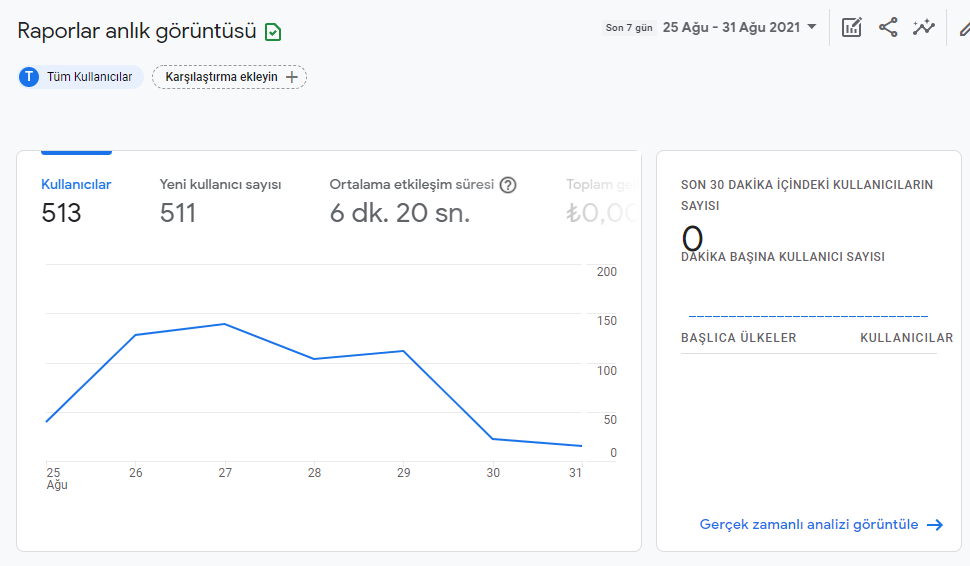This screenshot has height=566, width=970.
Task: Click the users-per-minute bar chart line
Action: pos(808,316)
